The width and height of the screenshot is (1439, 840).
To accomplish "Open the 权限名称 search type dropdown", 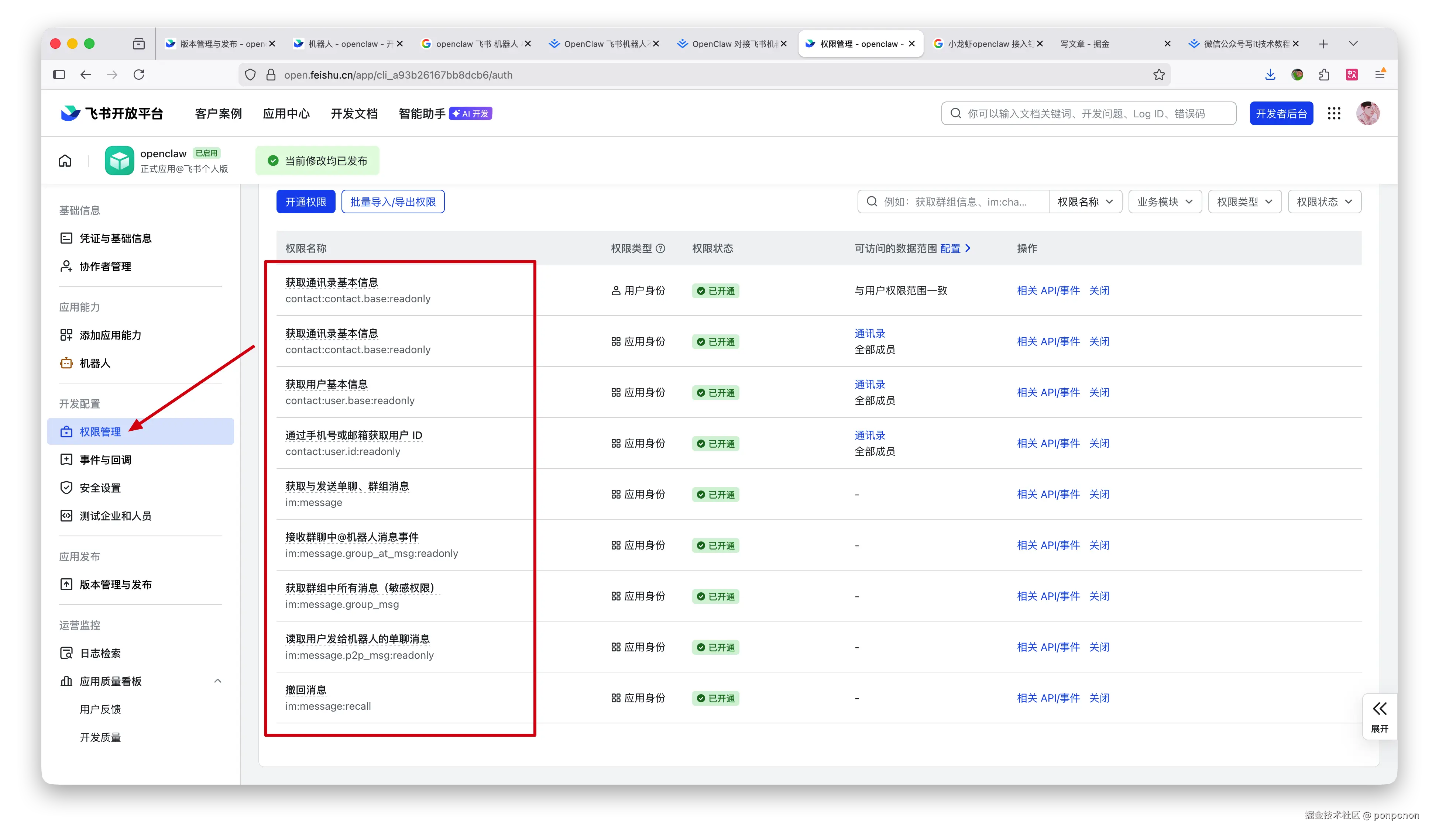I will 1085,202.
